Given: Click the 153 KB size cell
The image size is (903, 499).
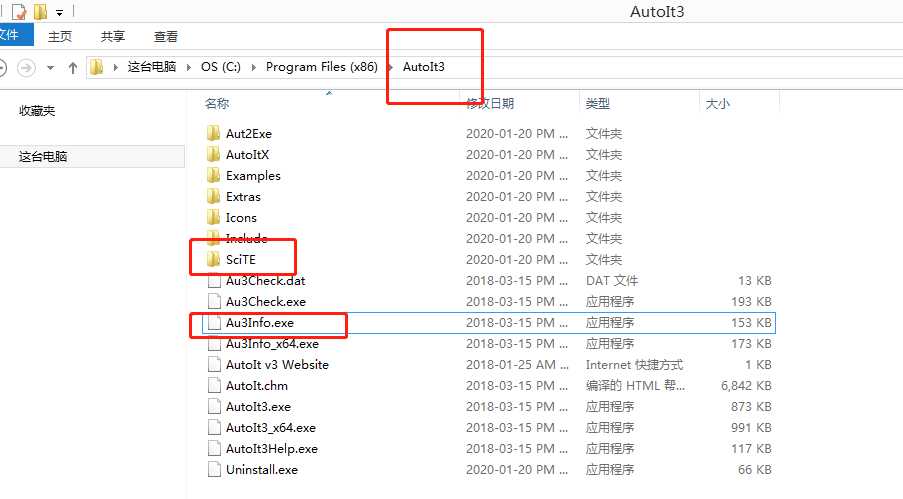Looking at the screenshot, I should (751, 323).
